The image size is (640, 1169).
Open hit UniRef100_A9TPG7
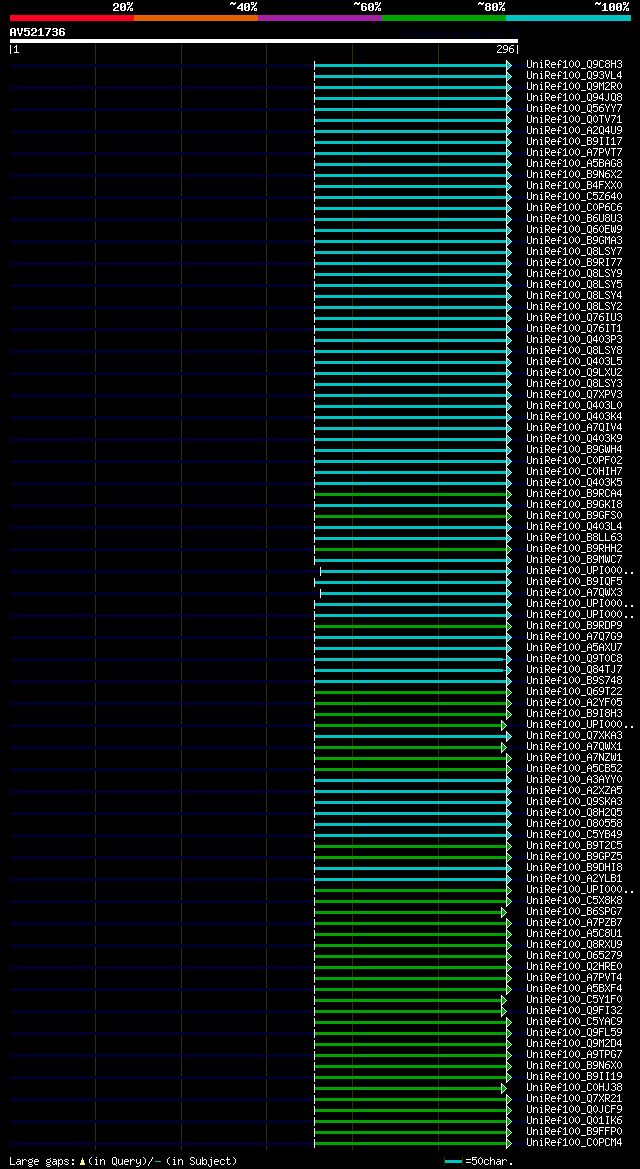(x=574, y=1055)
